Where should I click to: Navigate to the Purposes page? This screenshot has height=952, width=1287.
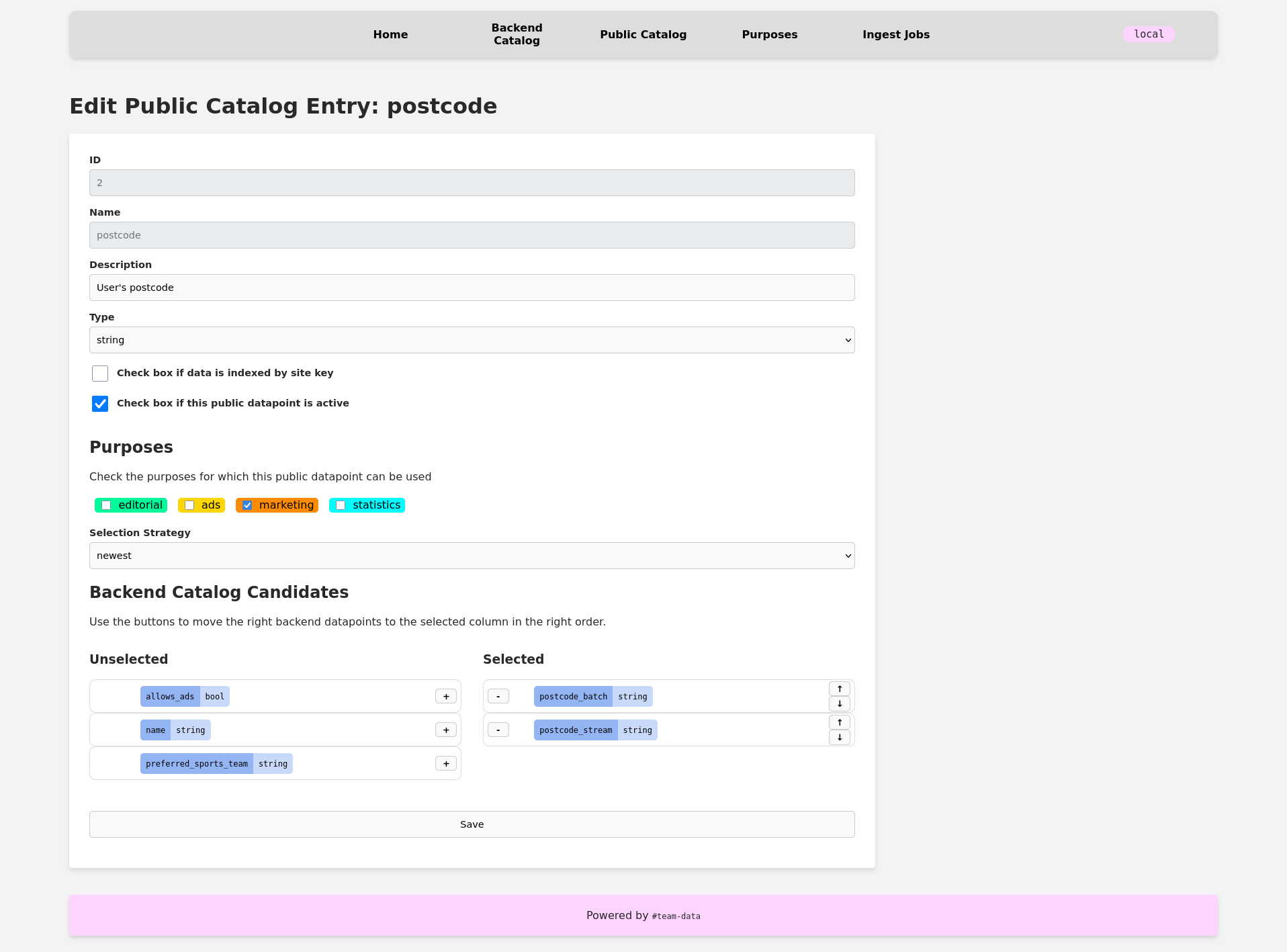pos(769,34)
